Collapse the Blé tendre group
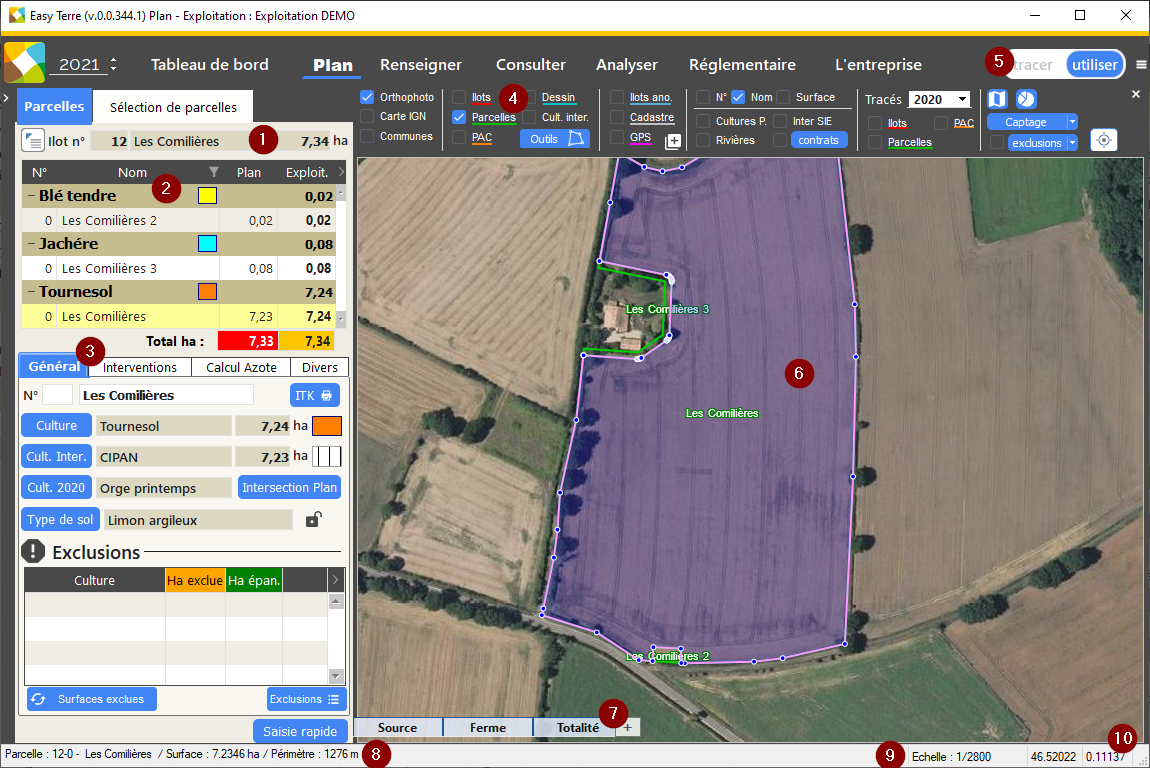This screenshot has width=1150, height=768. point(30,196)
